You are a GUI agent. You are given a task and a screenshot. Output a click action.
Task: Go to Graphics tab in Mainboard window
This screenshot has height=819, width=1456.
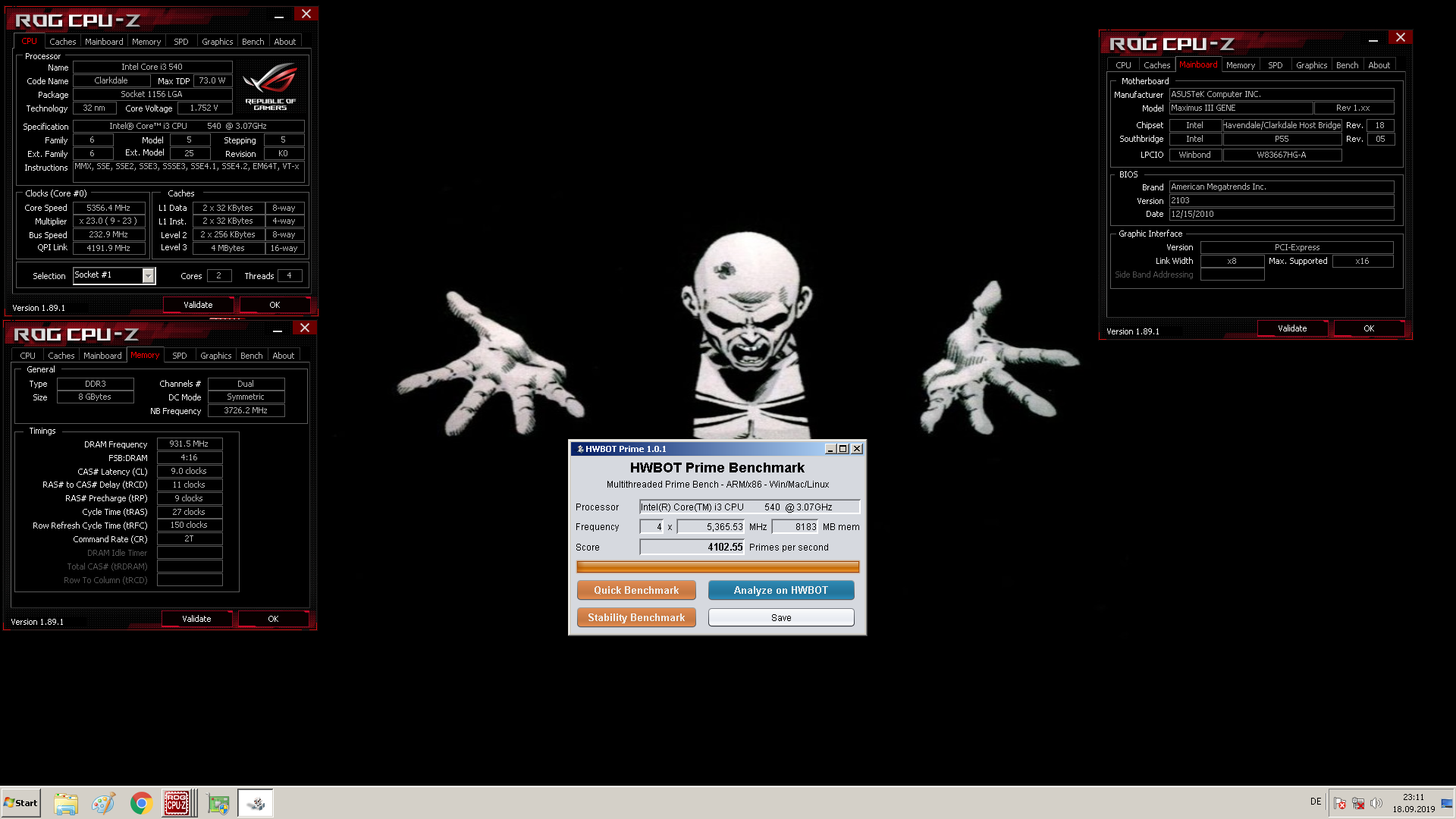click(1312, 65)
